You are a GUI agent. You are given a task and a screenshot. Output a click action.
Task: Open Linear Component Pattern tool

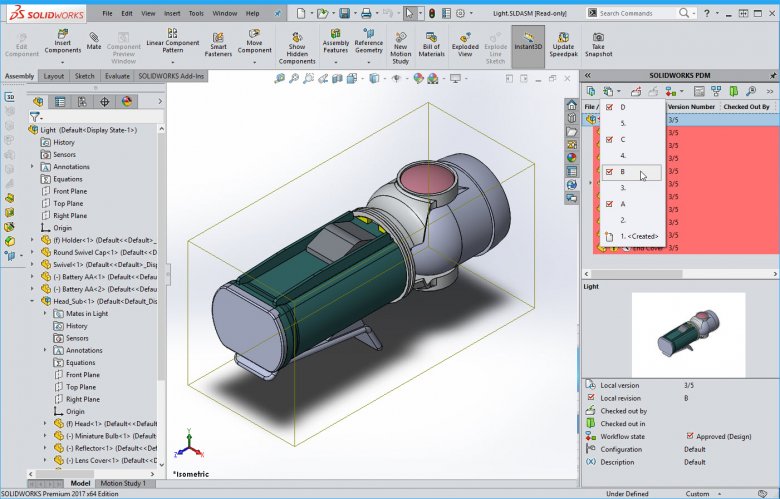click(x=172, y=41)
